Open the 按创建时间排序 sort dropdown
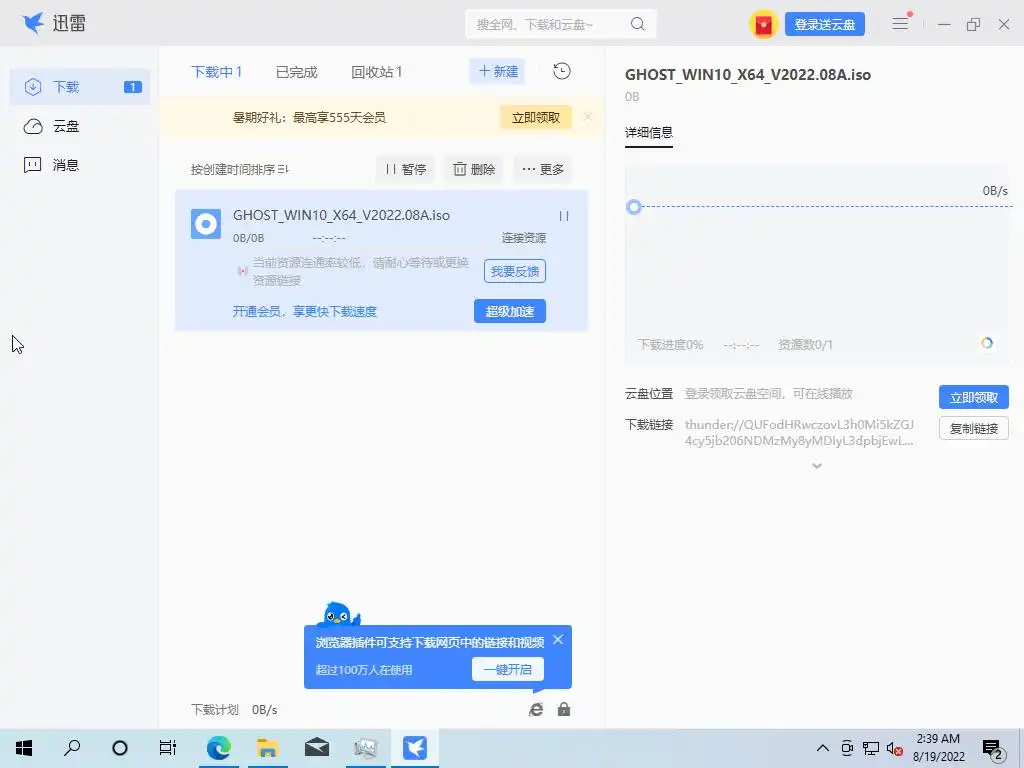1024x768 pixels. (240, 169)
